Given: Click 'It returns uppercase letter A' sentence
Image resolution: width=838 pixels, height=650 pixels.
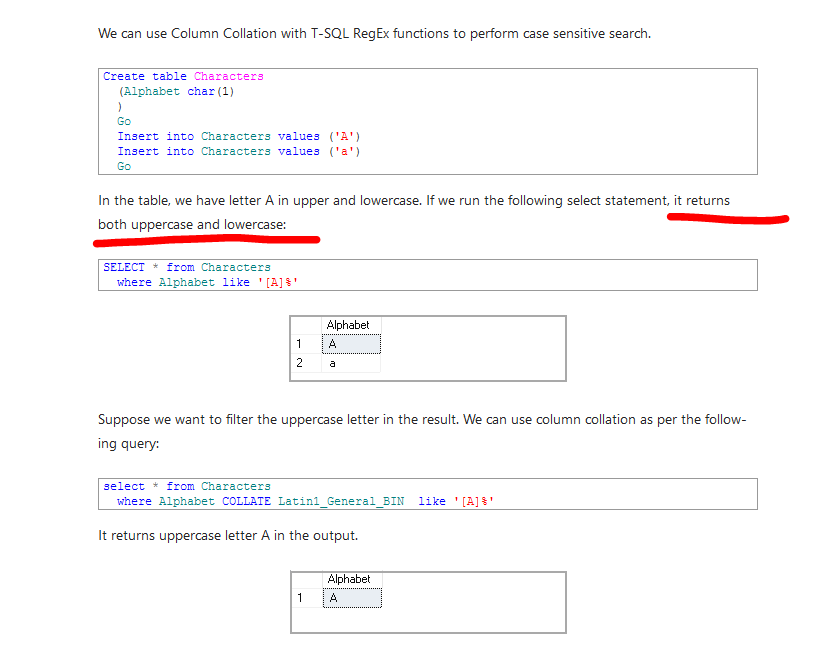Looking at the screenshot, I should point(227,536).
